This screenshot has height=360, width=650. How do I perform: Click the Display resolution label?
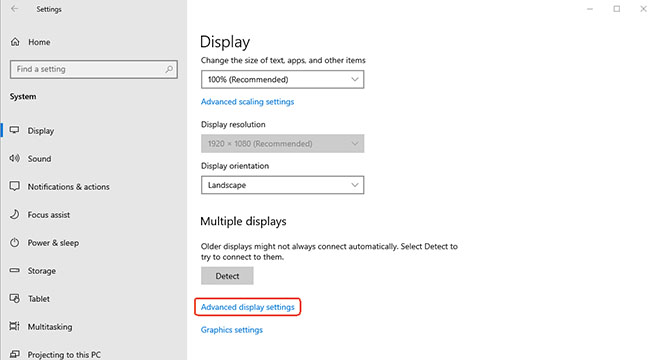click(233, 124)
